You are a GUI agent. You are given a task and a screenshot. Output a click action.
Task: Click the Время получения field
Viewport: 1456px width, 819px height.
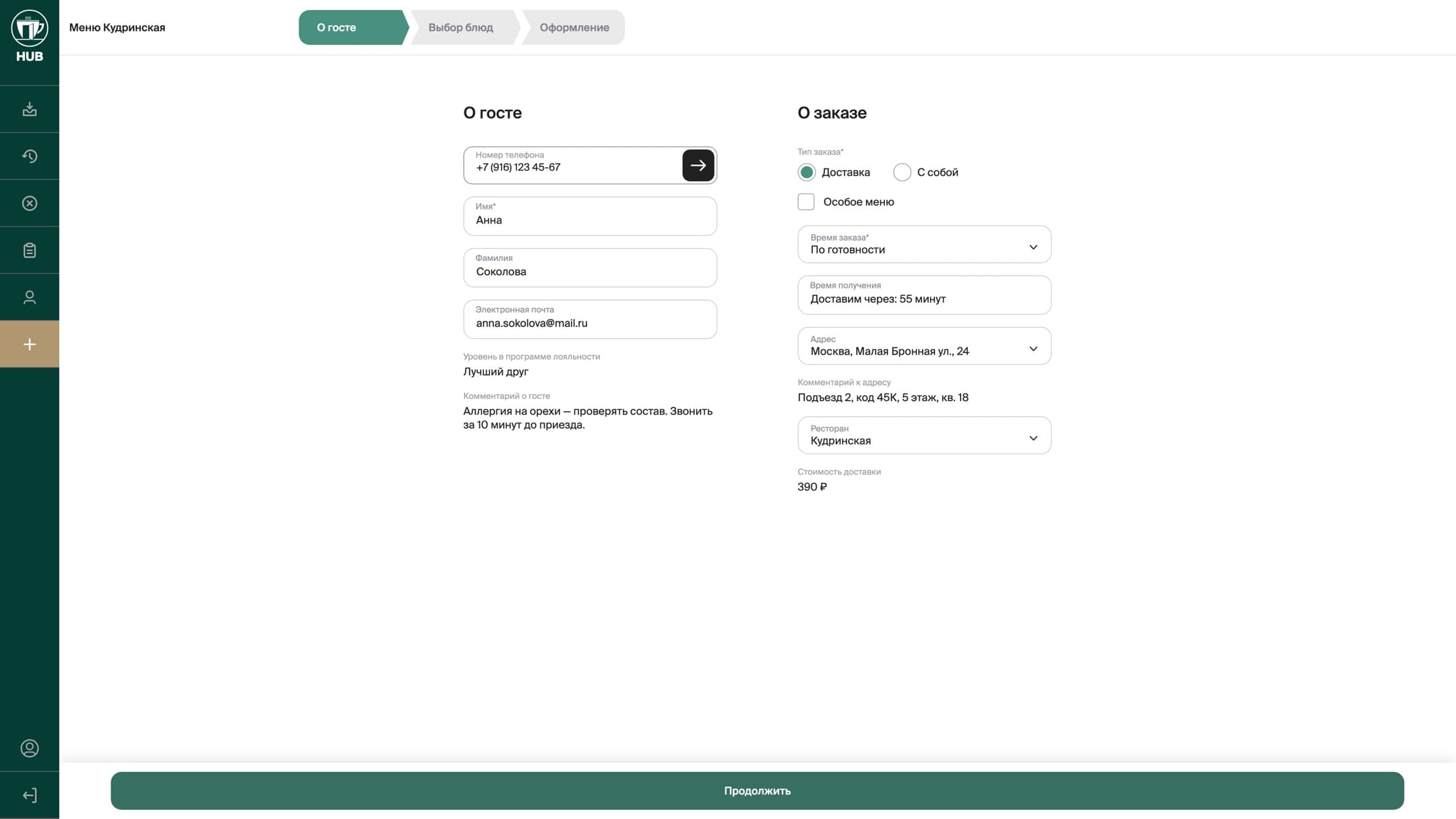tap(924, 295)
